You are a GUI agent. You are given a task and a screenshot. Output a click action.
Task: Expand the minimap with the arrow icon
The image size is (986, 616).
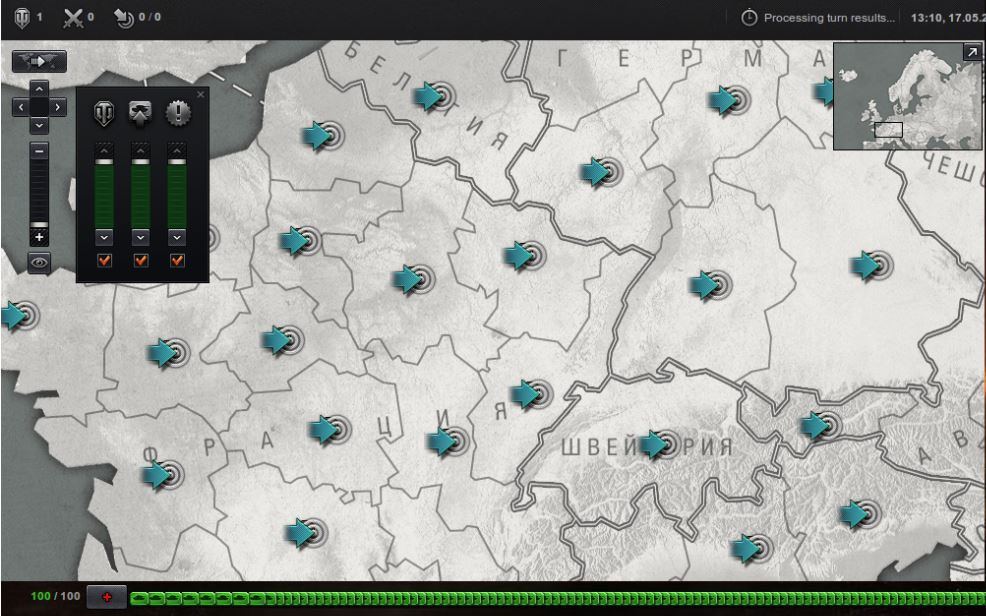[x=972, y=52]
